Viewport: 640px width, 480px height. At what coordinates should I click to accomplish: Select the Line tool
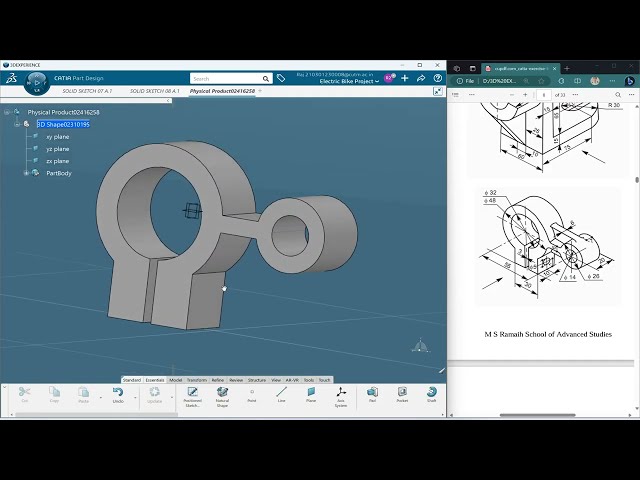click(x=281, y=394)
